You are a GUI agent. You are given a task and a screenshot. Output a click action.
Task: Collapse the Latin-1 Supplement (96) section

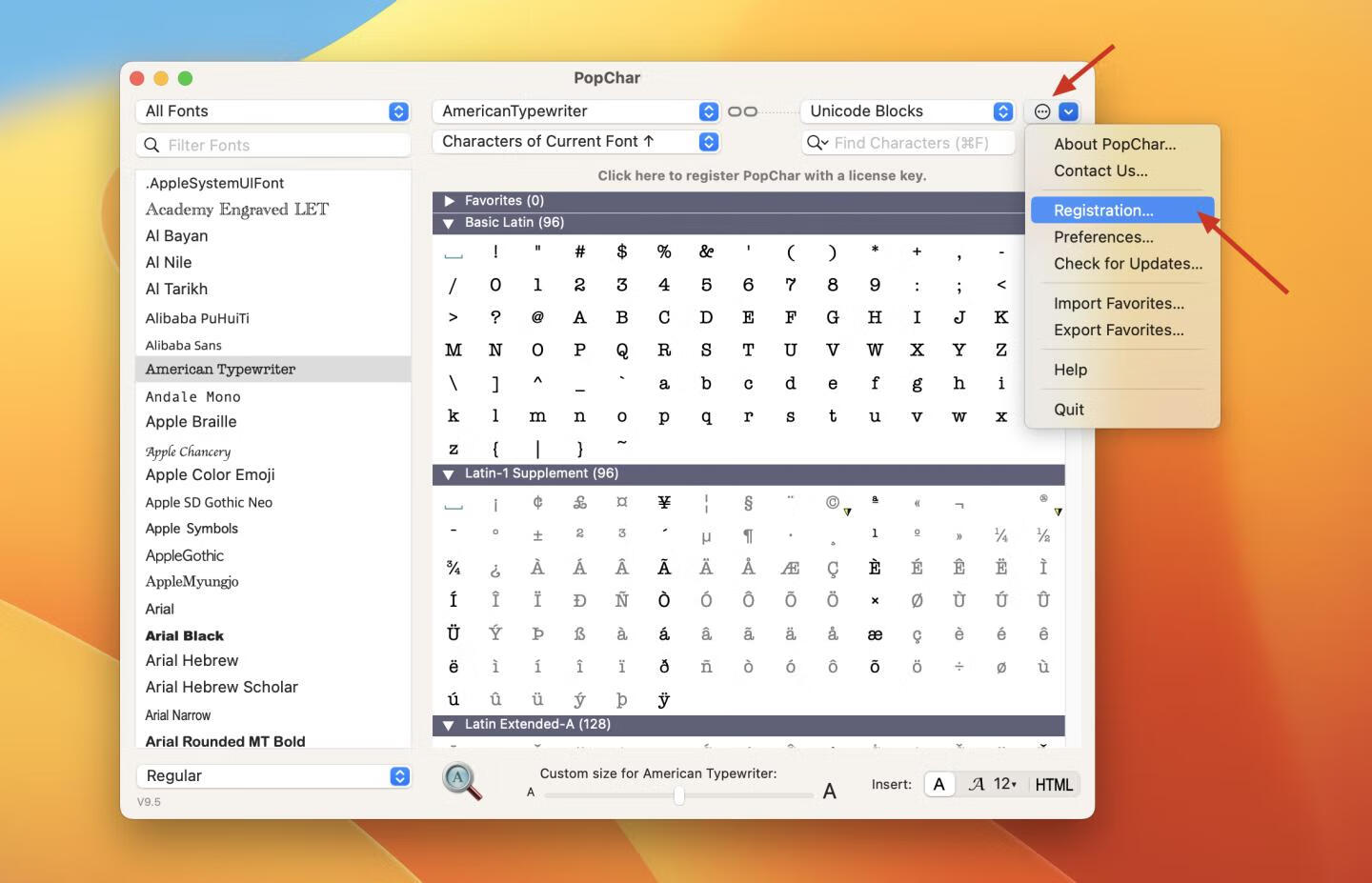(448, 473)
